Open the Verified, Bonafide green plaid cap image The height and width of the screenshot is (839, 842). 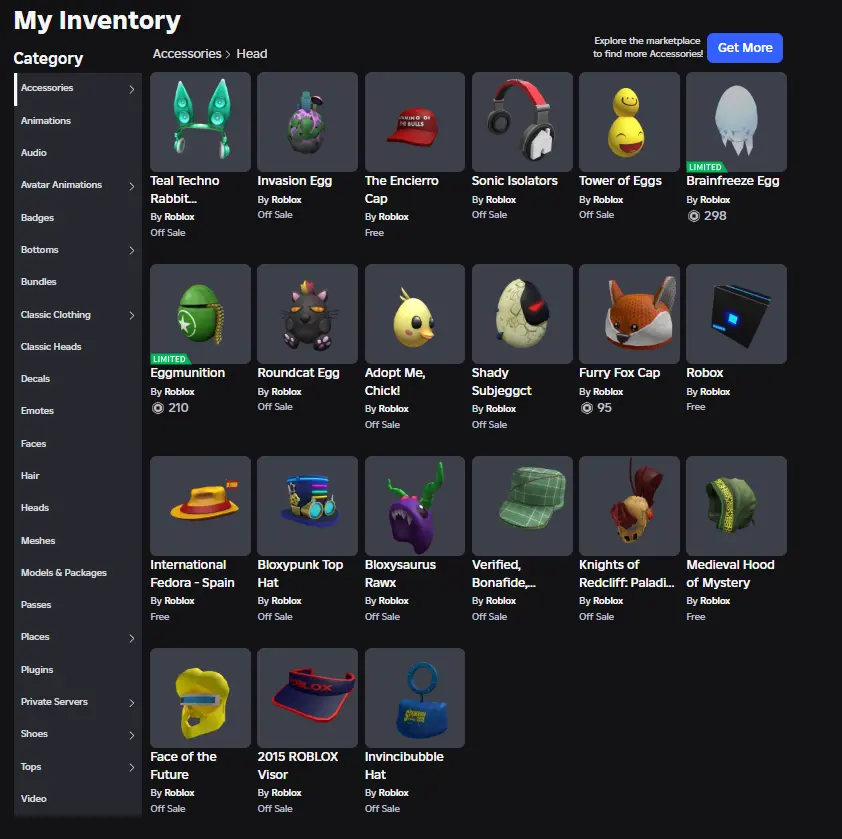(522, 506)
